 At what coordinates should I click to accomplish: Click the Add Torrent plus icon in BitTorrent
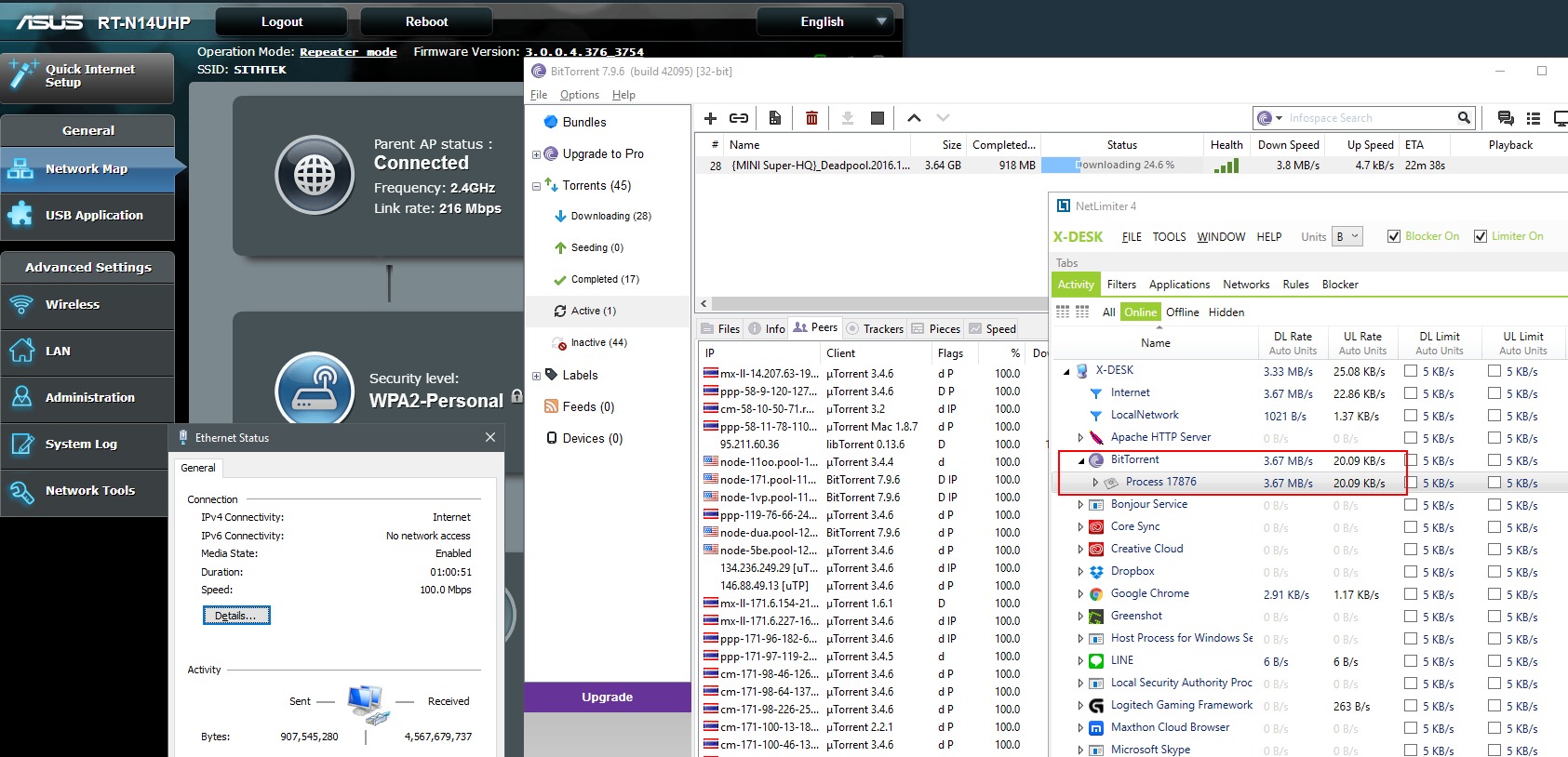710,118
